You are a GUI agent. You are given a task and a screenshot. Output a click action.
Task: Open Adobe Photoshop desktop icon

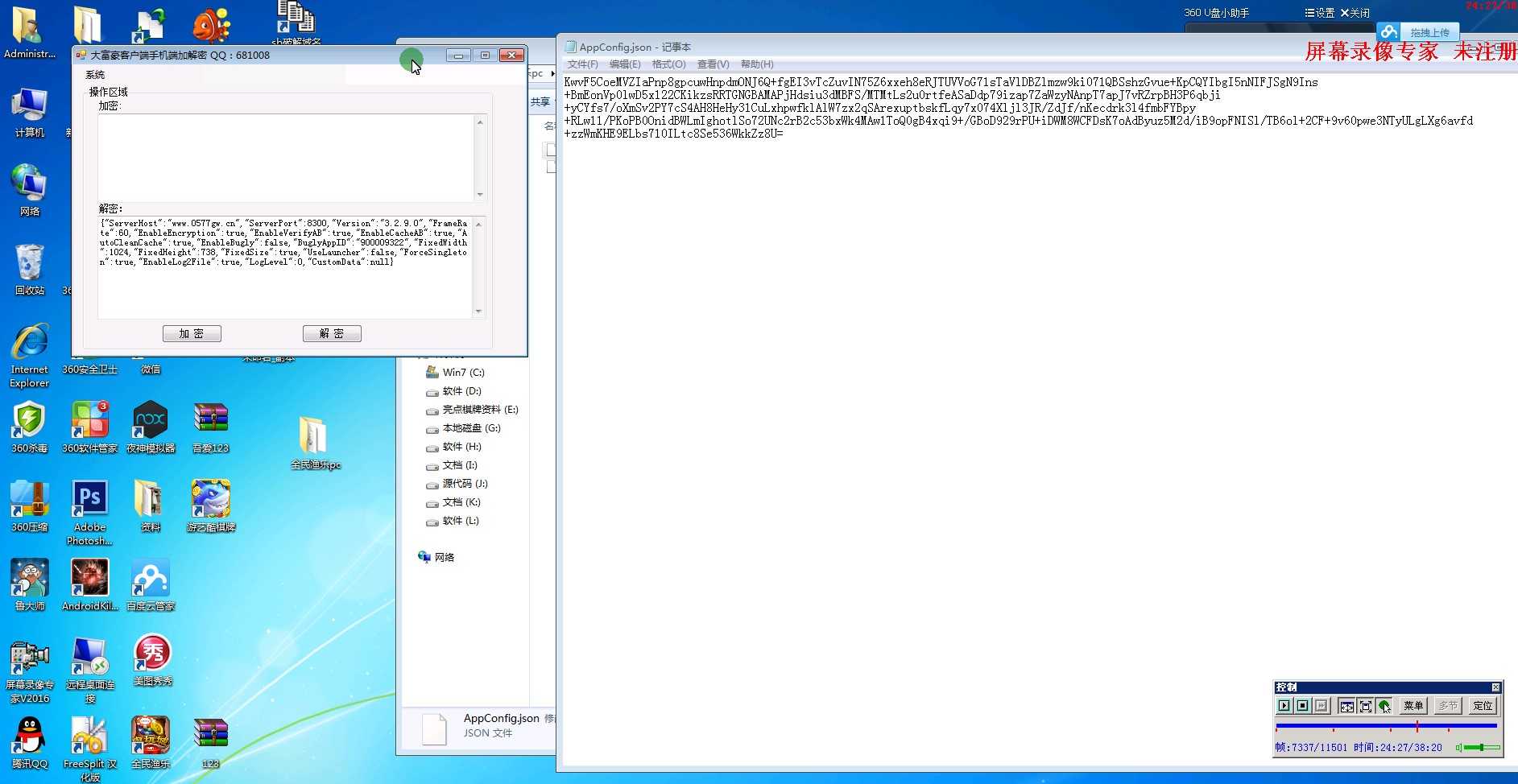[89, 513]
